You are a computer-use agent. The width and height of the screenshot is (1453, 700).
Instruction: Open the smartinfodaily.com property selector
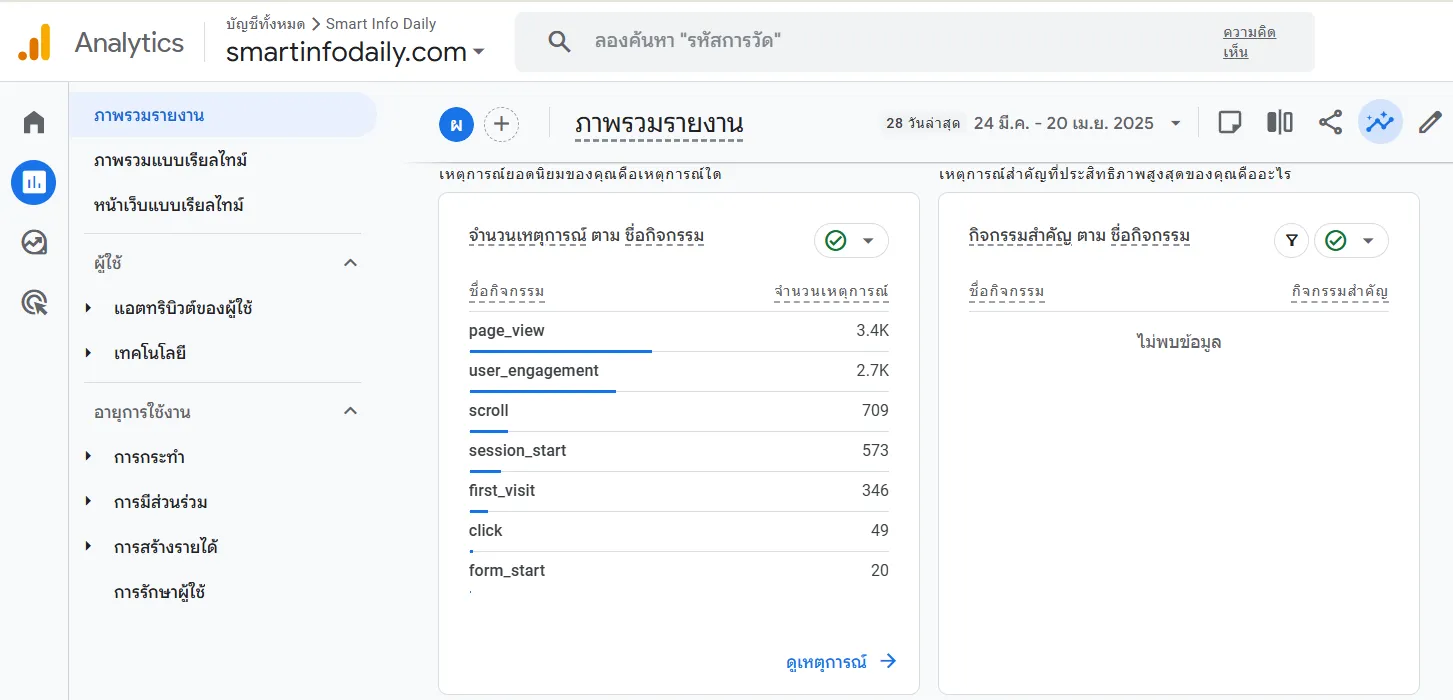pos(355,52)
